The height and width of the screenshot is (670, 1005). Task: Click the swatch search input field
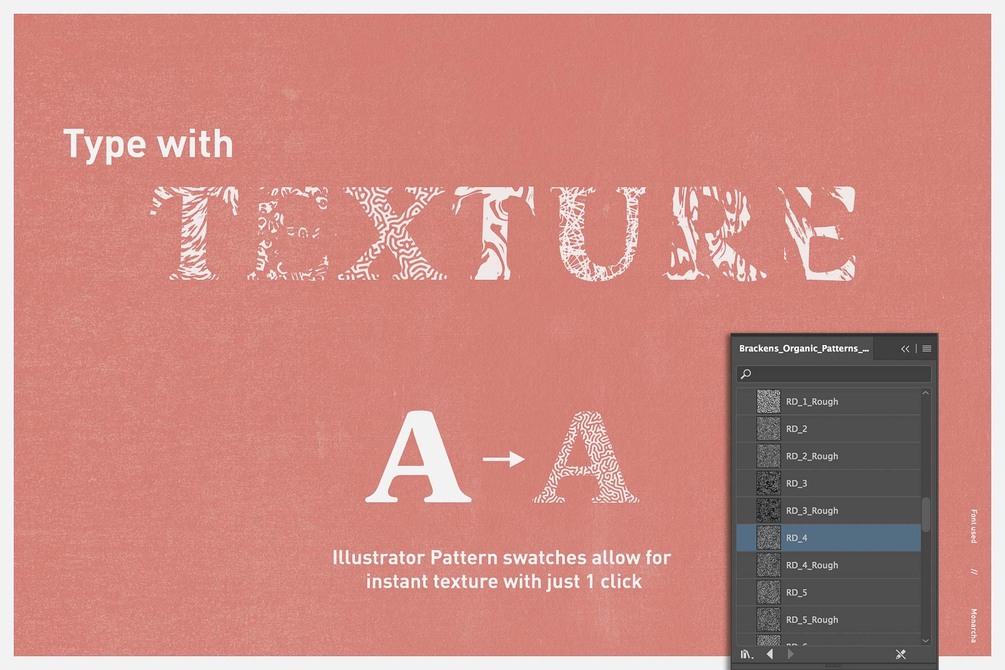[834, 374]
